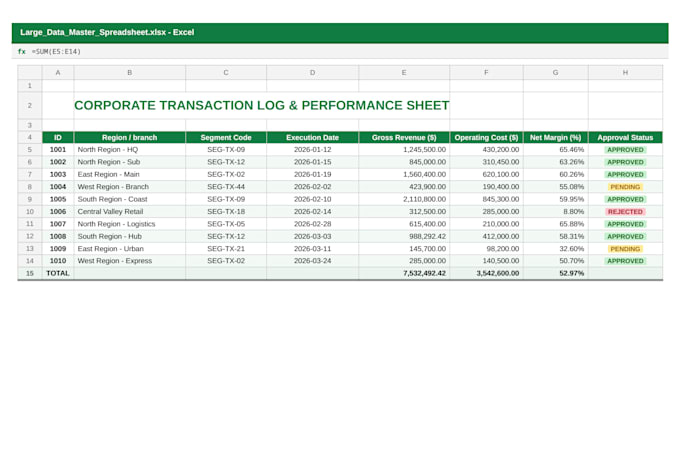680x459 pixels.
Task: Select column H header
Action: 625,72
